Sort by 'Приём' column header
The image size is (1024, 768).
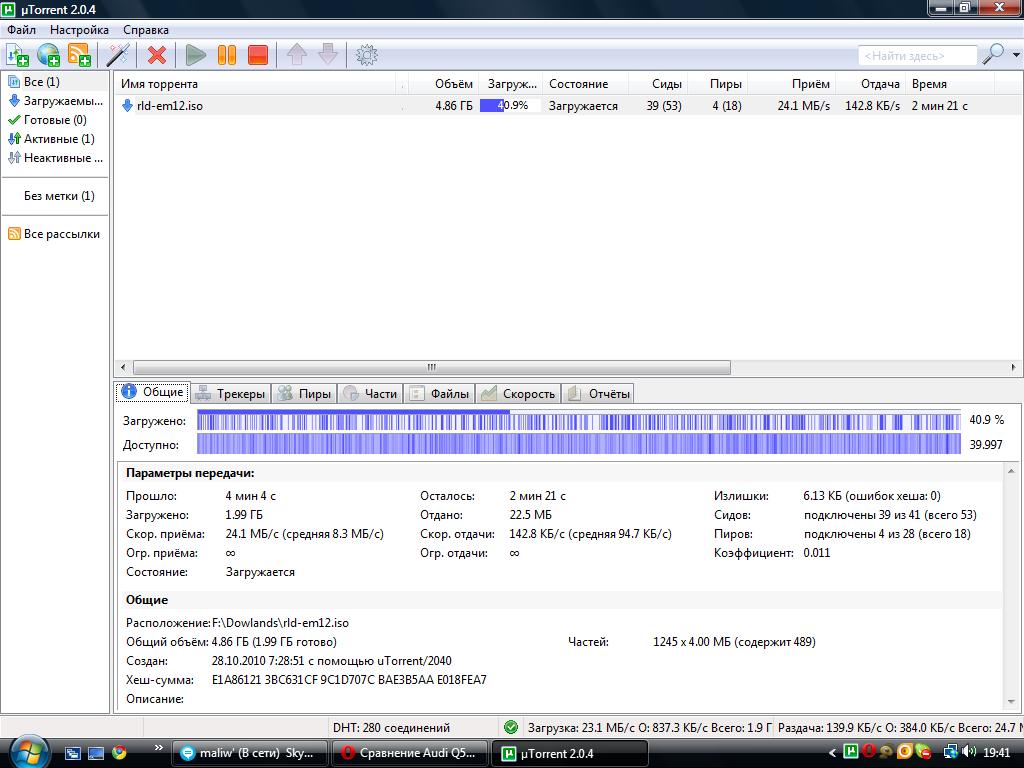(x=792, y=84)
